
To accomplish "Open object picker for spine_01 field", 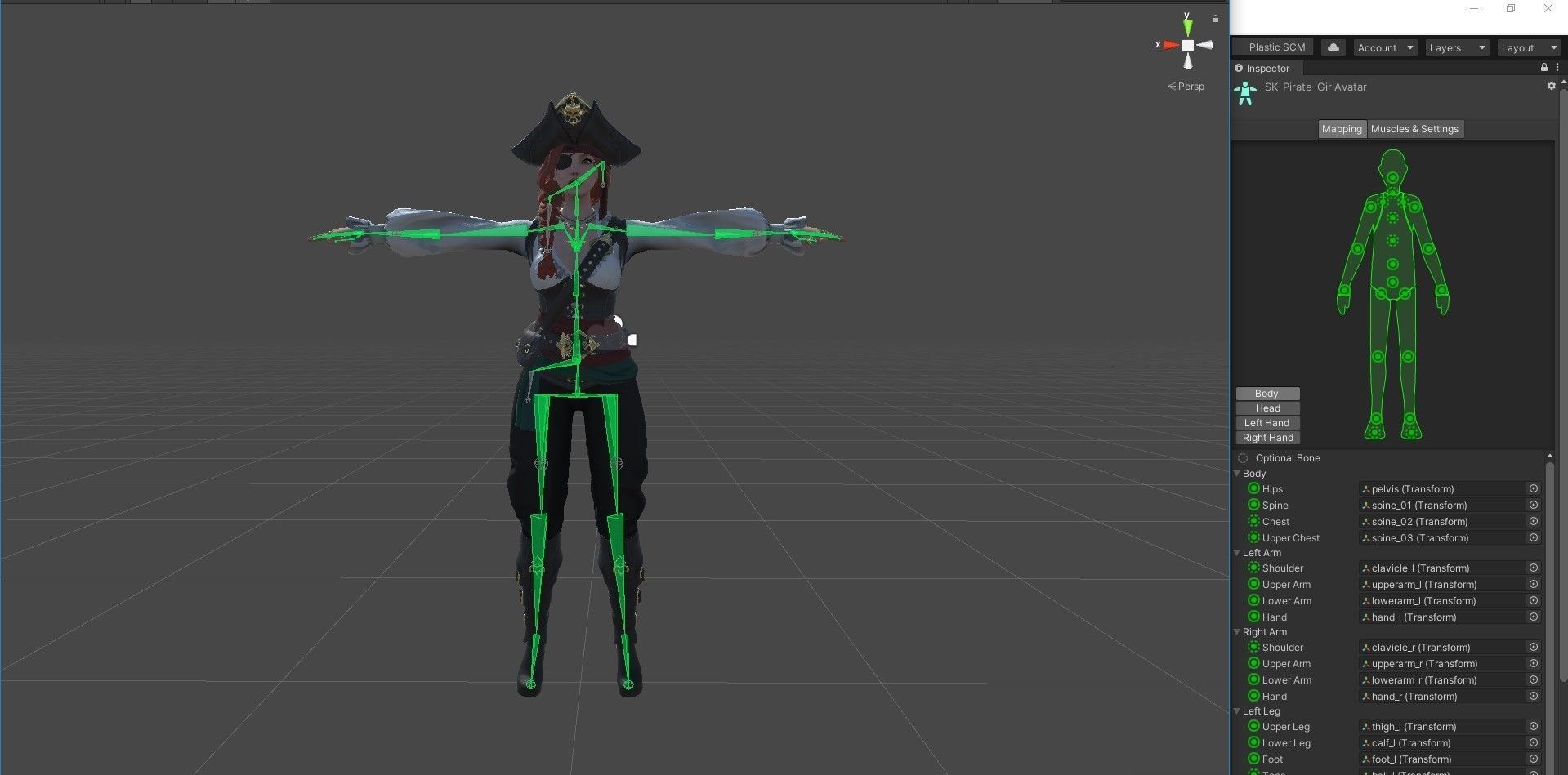I will tap(1533, 506).
